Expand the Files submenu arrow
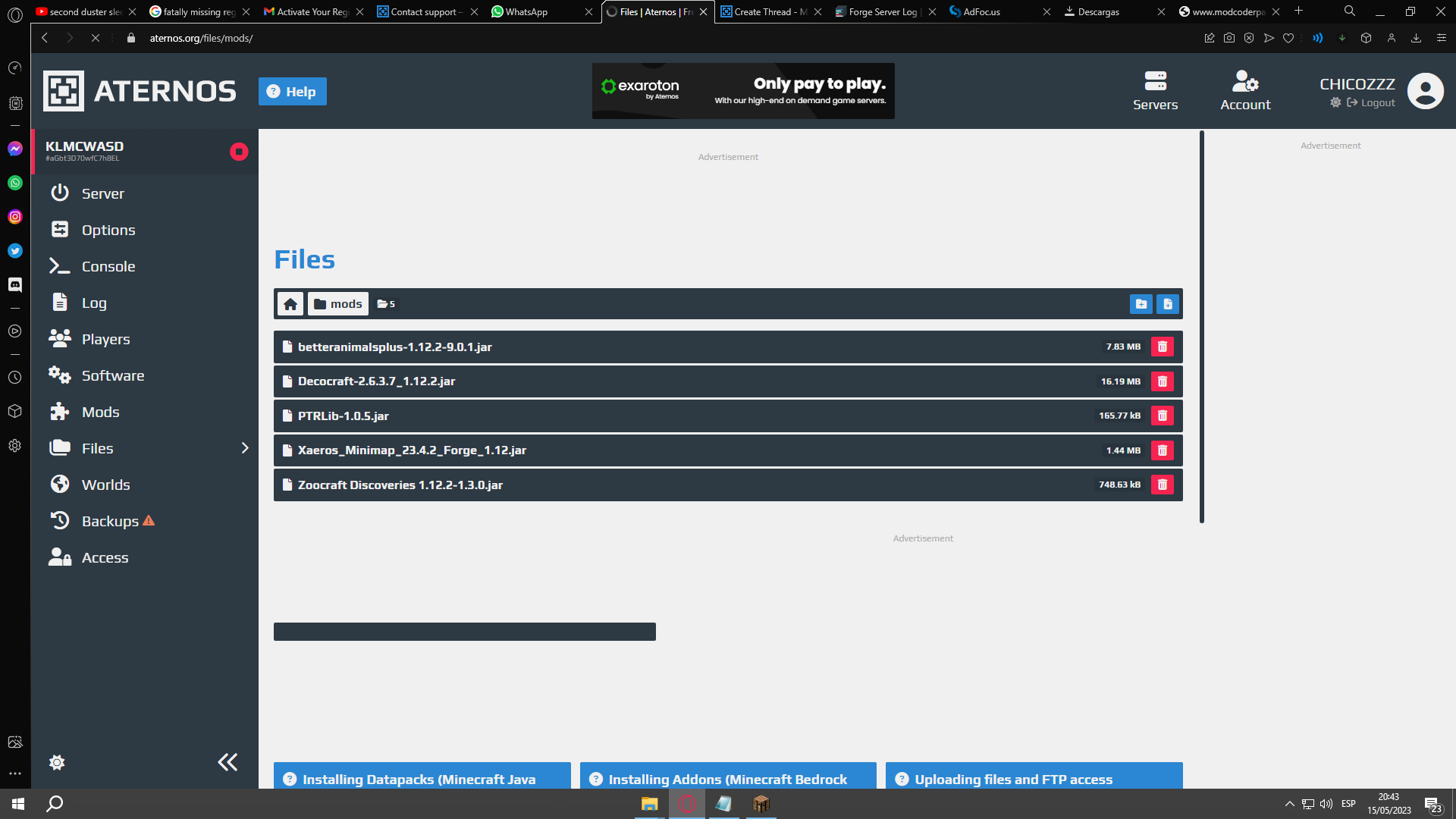 coord(245,448)
